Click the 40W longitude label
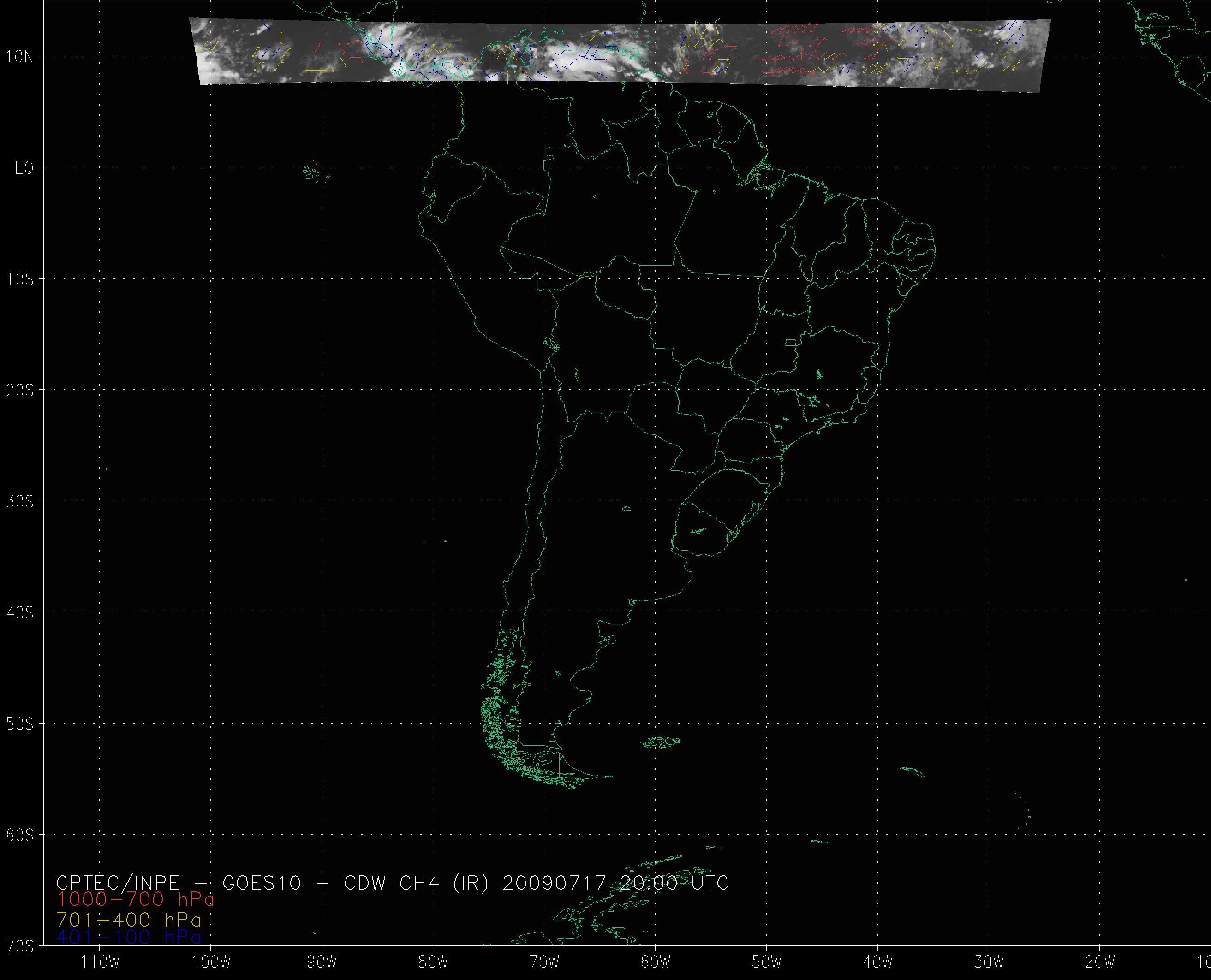The image size is (1211, 980). tap(878, 962)
